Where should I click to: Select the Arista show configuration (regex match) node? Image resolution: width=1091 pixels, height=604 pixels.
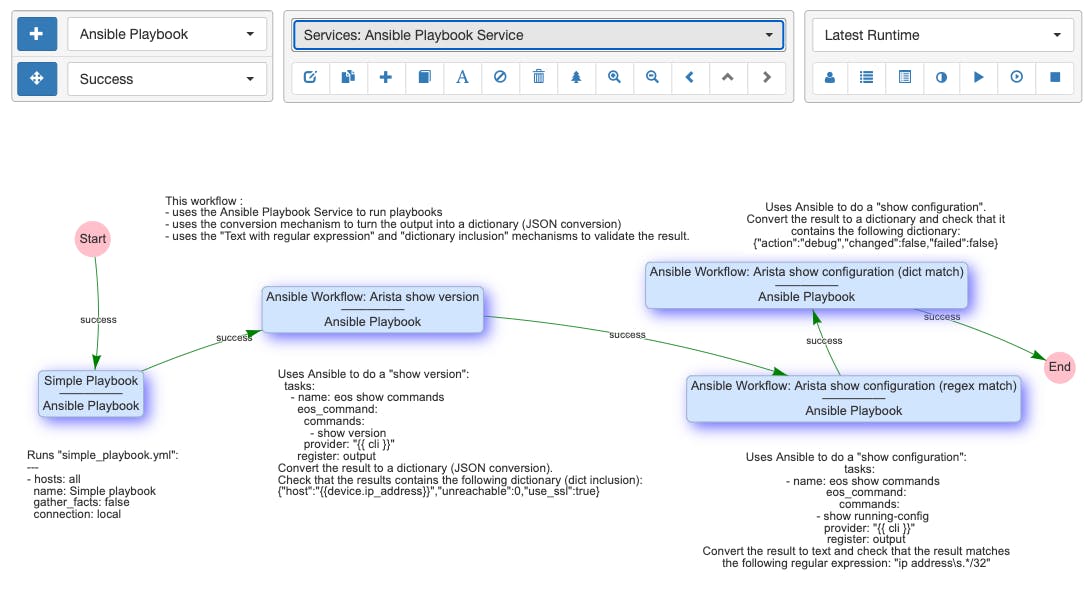click(x=854, y=398)
